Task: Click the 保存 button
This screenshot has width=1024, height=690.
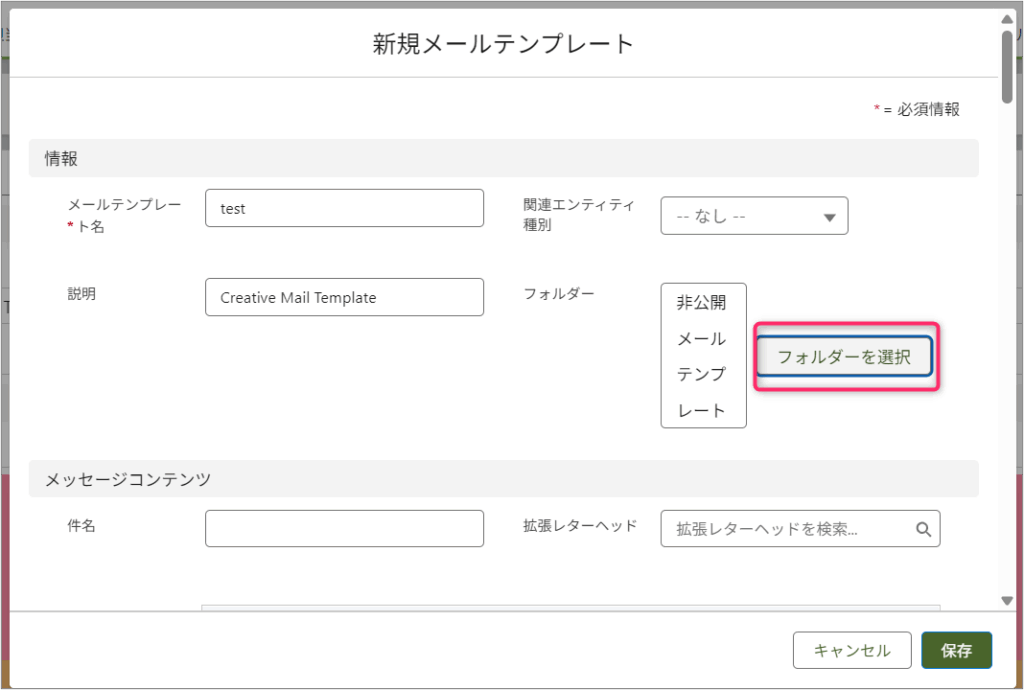Action: pyautogui.click(x=956, y=650)
